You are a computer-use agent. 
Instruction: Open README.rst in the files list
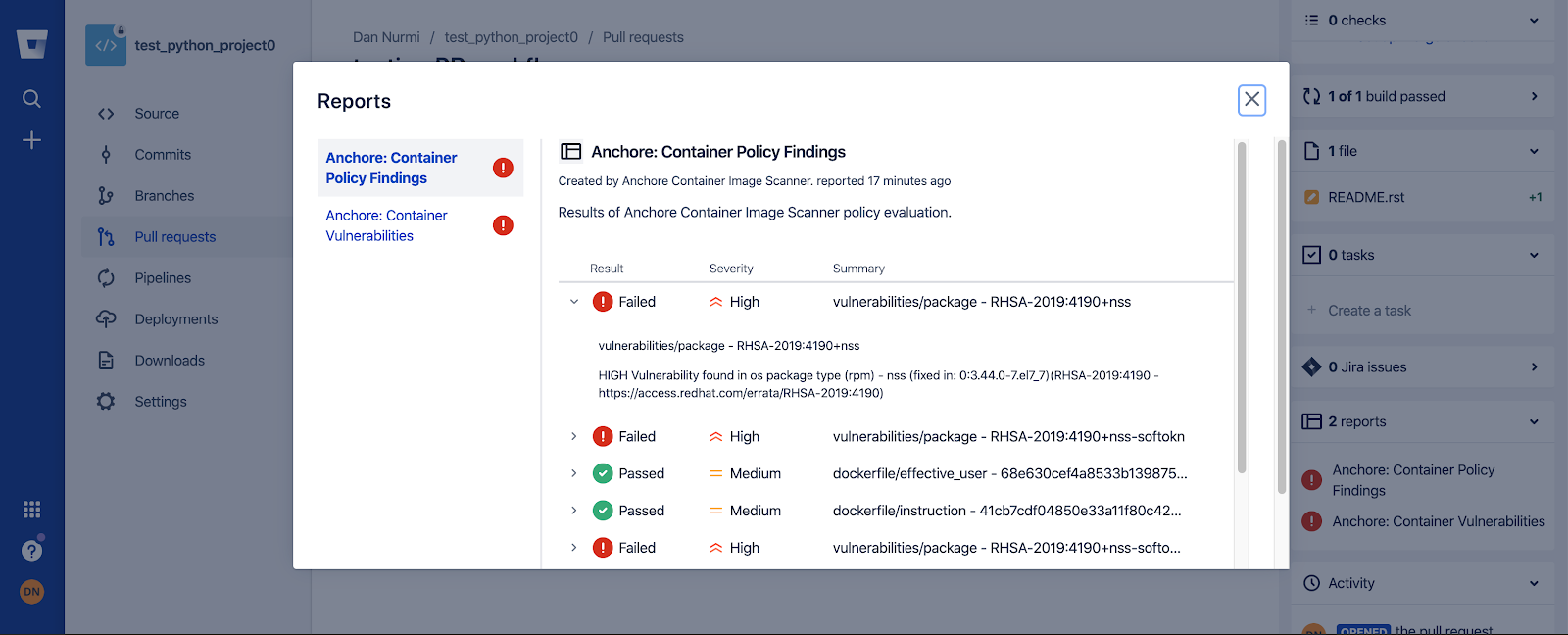[1366, 197]
